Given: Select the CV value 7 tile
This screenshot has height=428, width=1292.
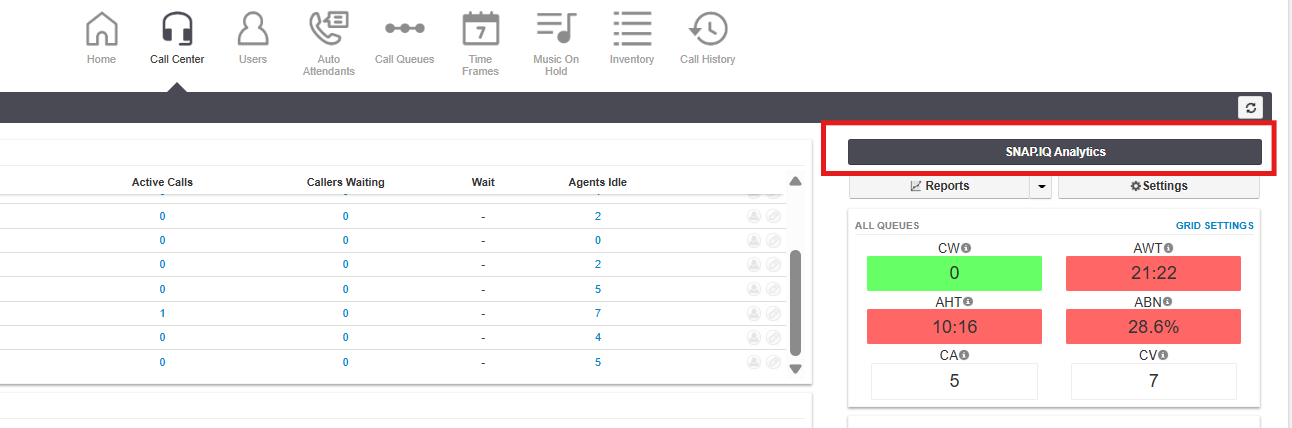Looking at the screenshot, I should 1154,381.
